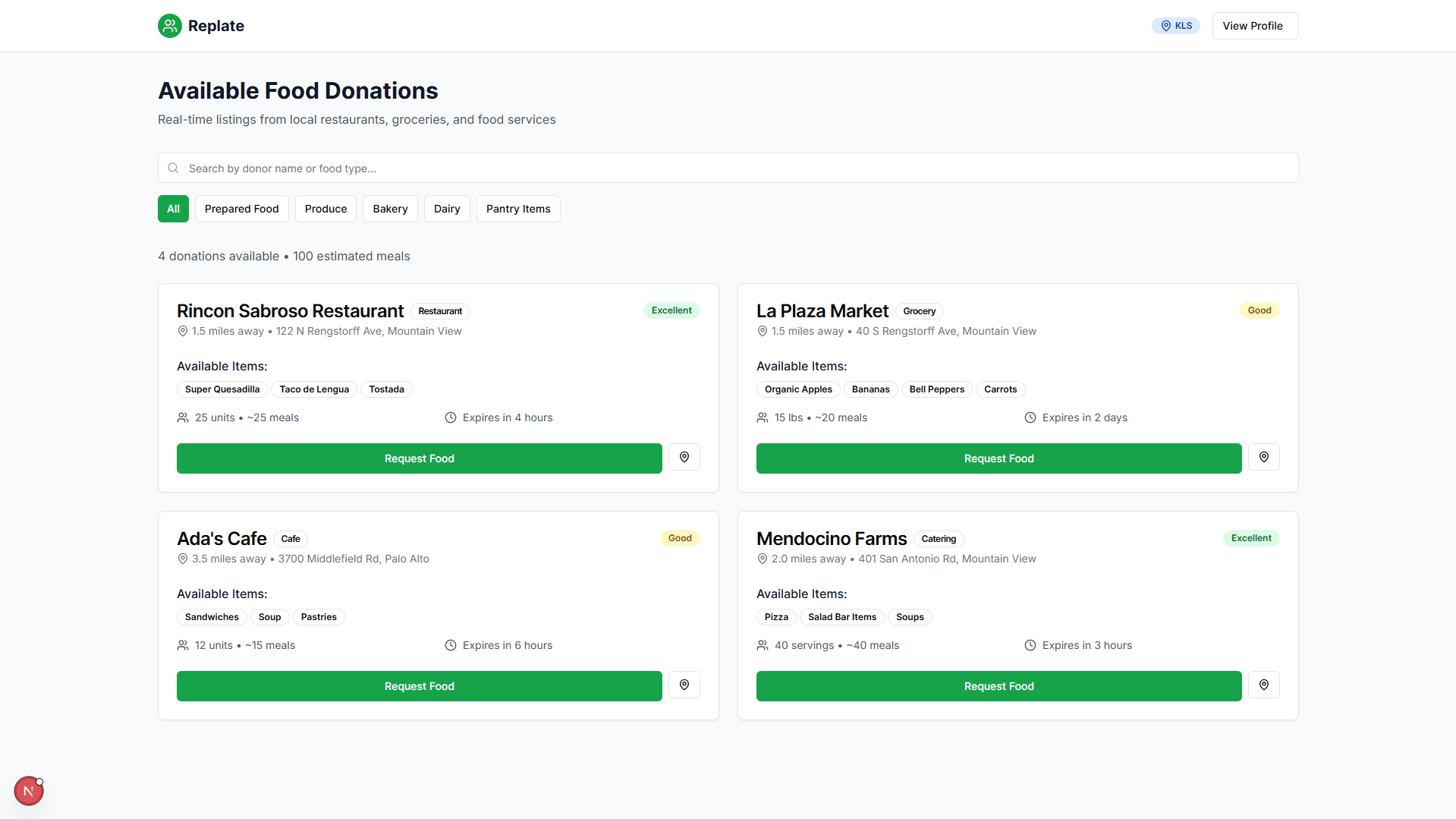
Task: Click clock icon next to Expires in 4 hours
Action: (451, 417)
